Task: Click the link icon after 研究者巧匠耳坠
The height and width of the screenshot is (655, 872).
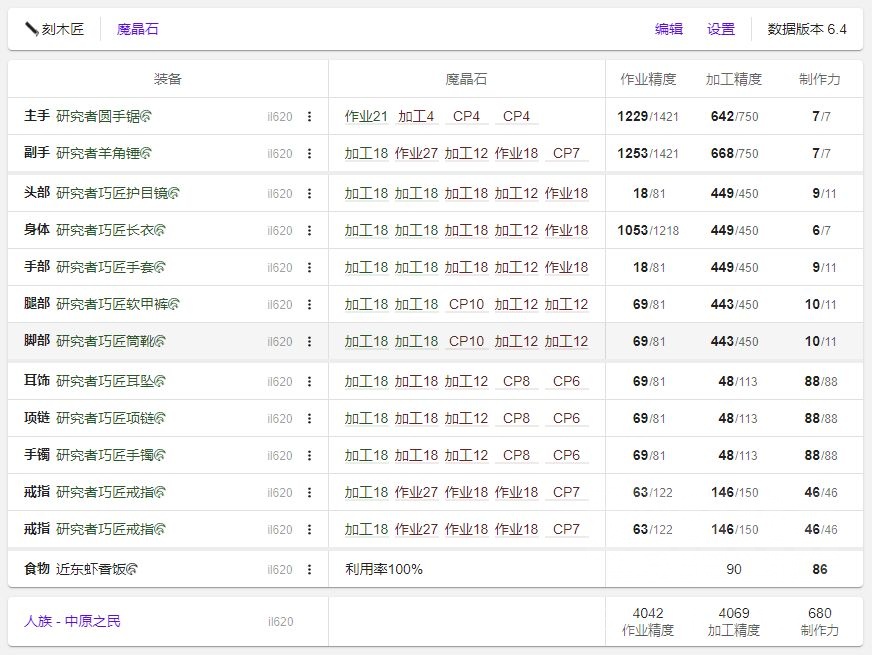Action: [x=160, y=382]
